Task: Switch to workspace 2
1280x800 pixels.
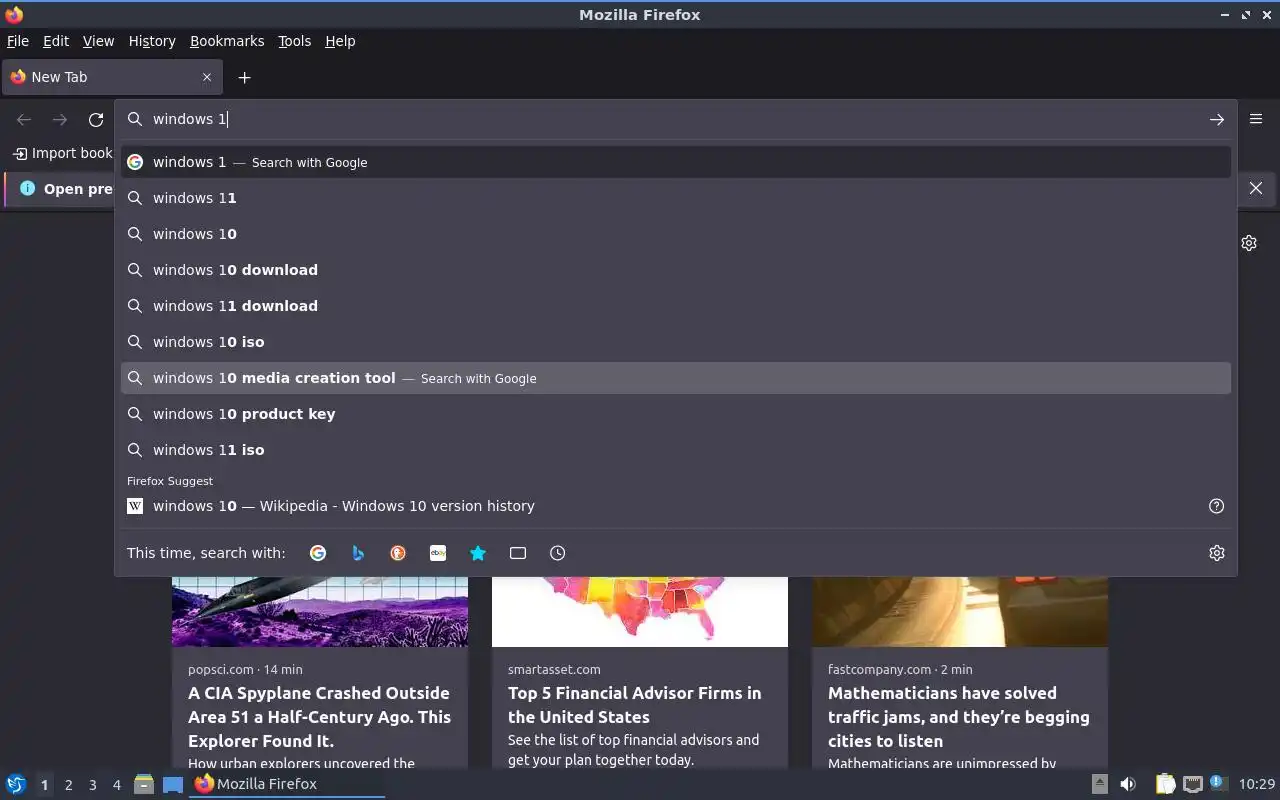Action: point(68,785)
